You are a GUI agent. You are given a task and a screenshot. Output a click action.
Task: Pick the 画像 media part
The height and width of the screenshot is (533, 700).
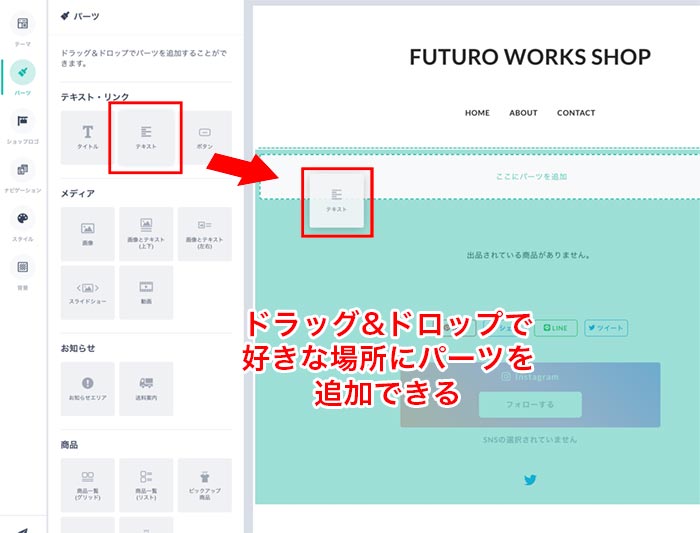click(x=88, y=233)
